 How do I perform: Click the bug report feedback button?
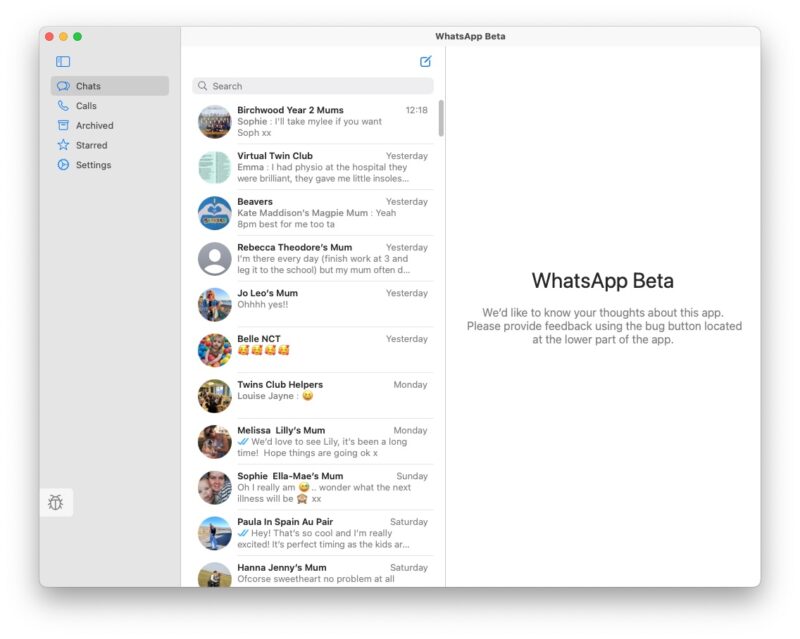tap(56, 502)
